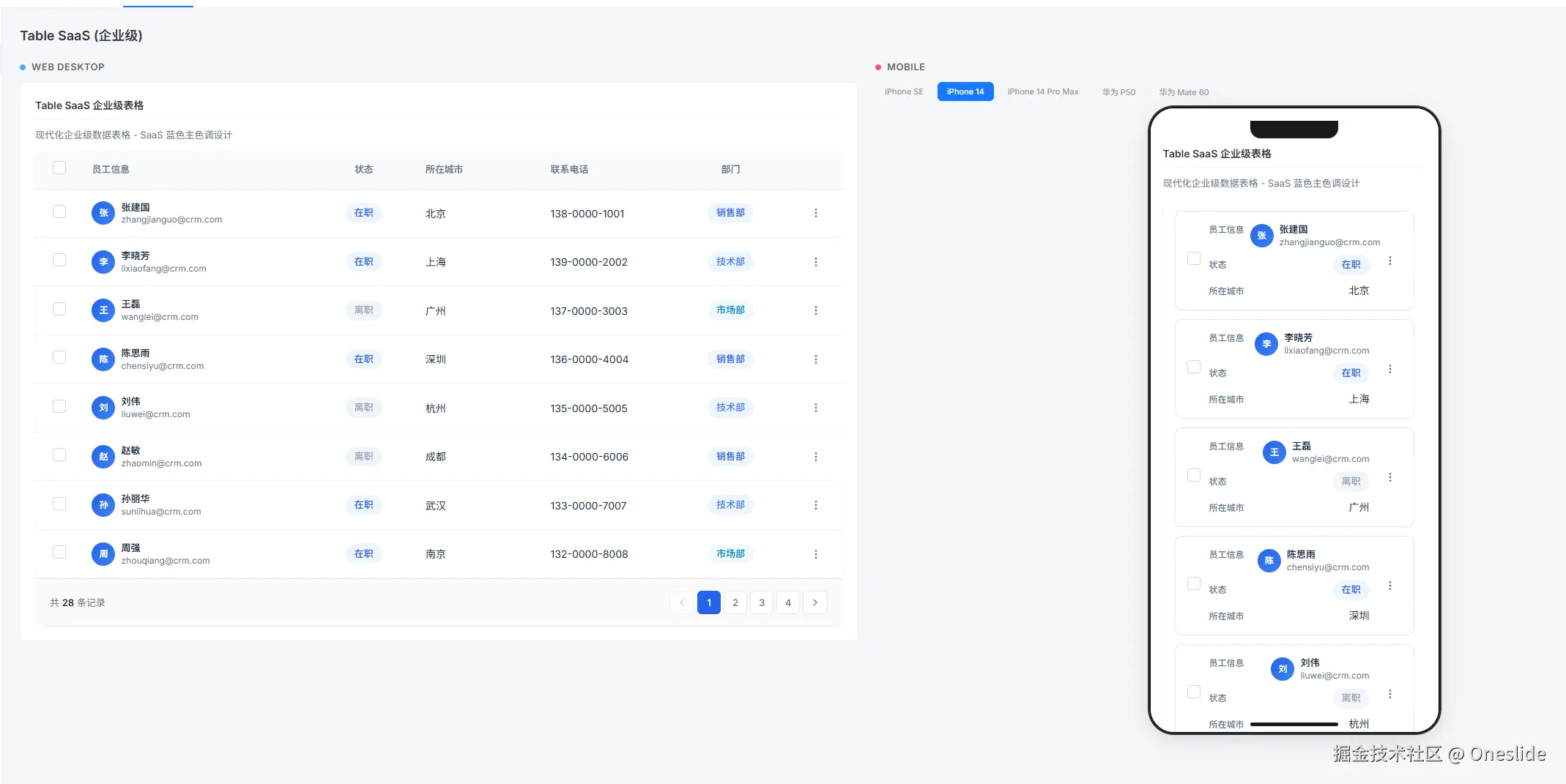Click 王磊 avatar in mobile preview
Image resolution: width=1566 pixels, height=784 pixels.
1274,452
